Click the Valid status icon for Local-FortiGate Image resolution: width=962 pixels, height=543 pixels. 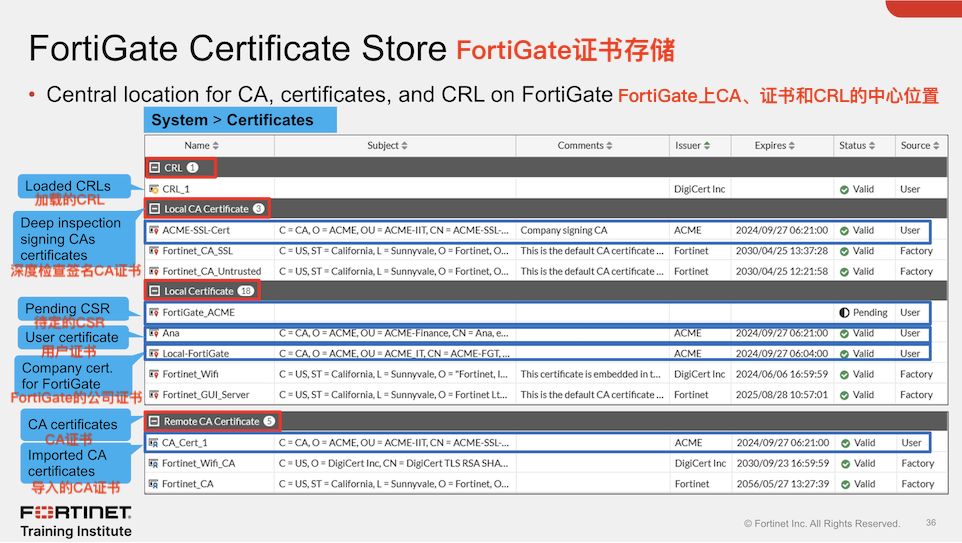point(844,354)
